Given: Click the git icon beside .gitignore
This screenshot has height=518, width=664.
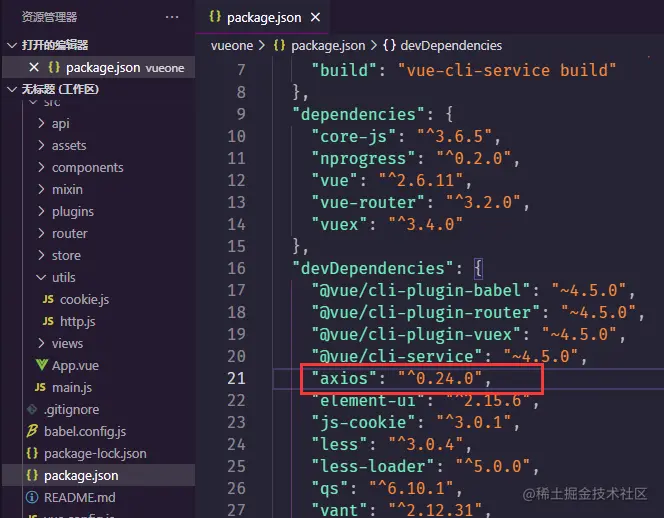Looking at the screenshot, I should [32, 409].
